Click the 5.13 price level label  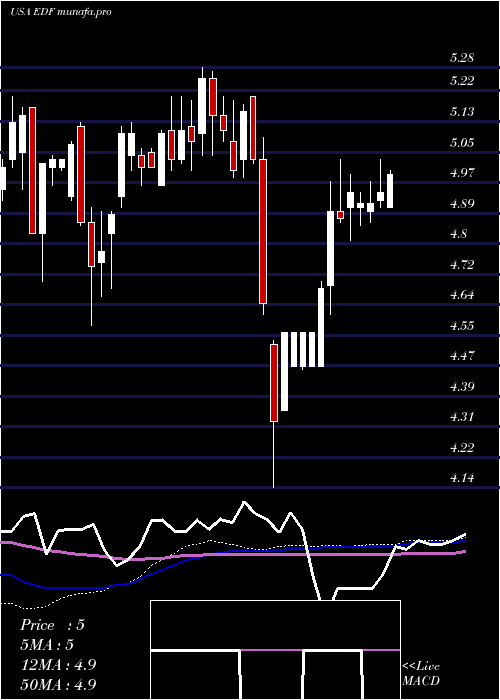pos(462,112)
